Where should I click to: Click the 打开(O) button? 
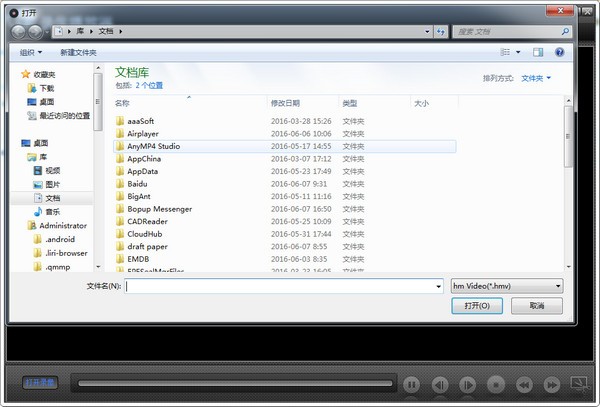[x=479, y=306]
